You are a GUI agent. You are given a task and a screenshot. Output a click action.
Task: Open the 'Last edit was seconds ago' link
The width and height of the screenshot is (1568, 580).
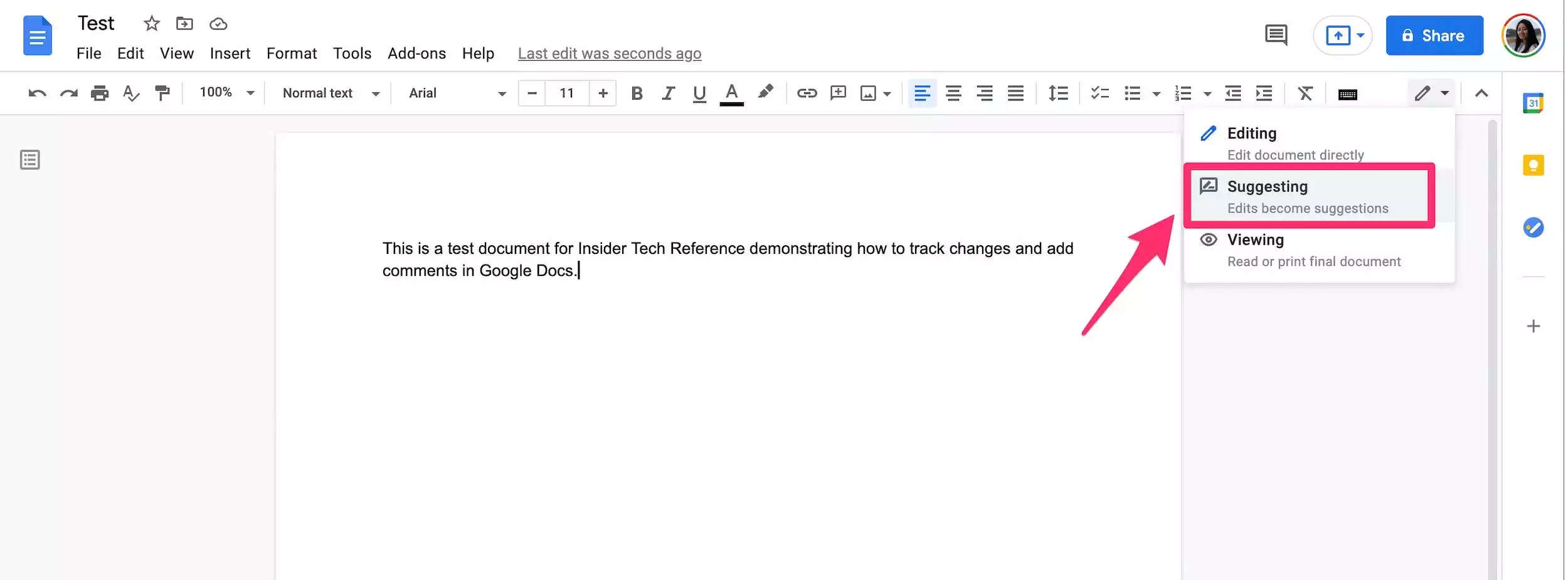tap(609, 54)
